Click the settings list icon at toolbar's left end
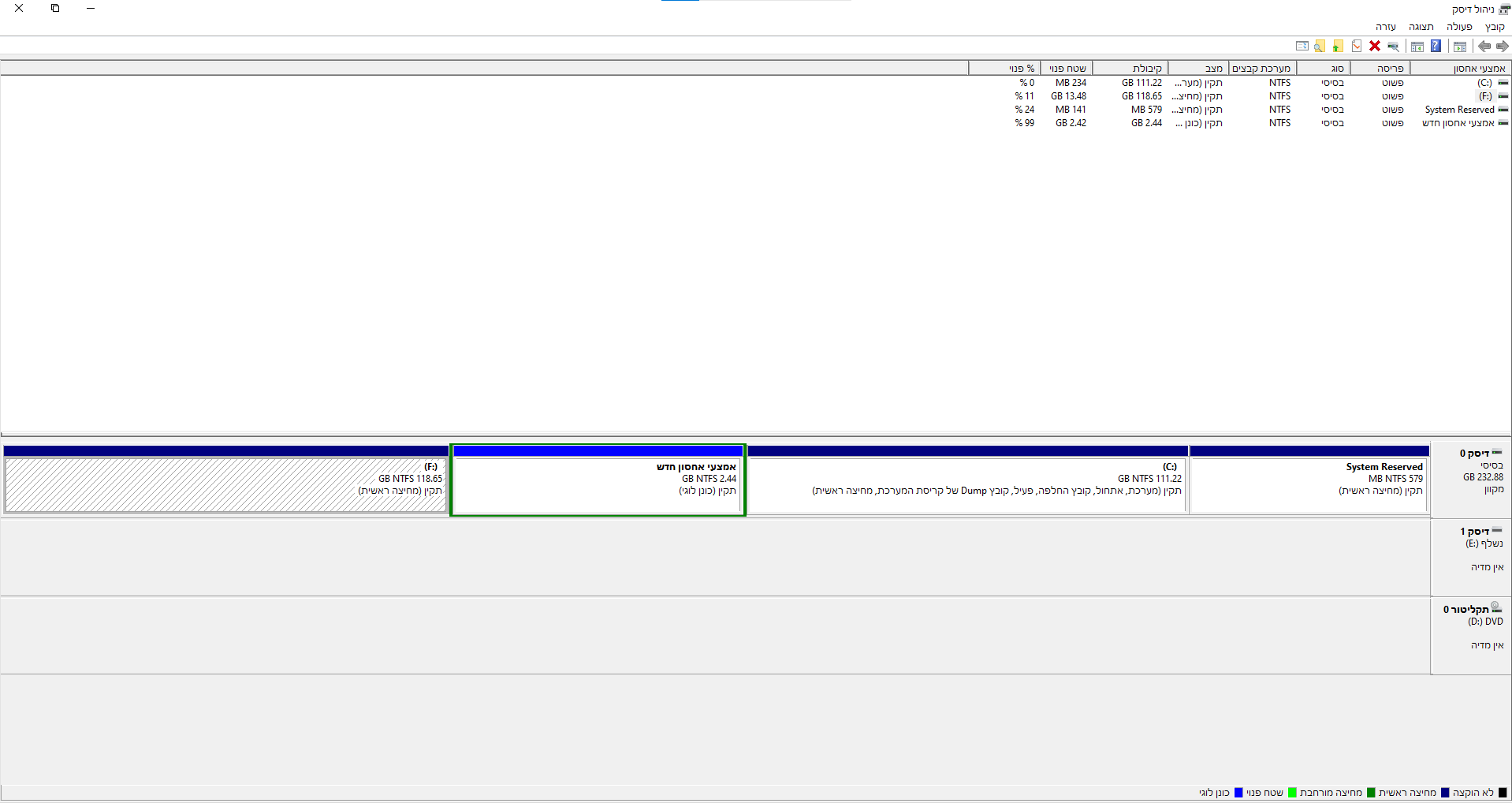 (x=1302, y=47)
